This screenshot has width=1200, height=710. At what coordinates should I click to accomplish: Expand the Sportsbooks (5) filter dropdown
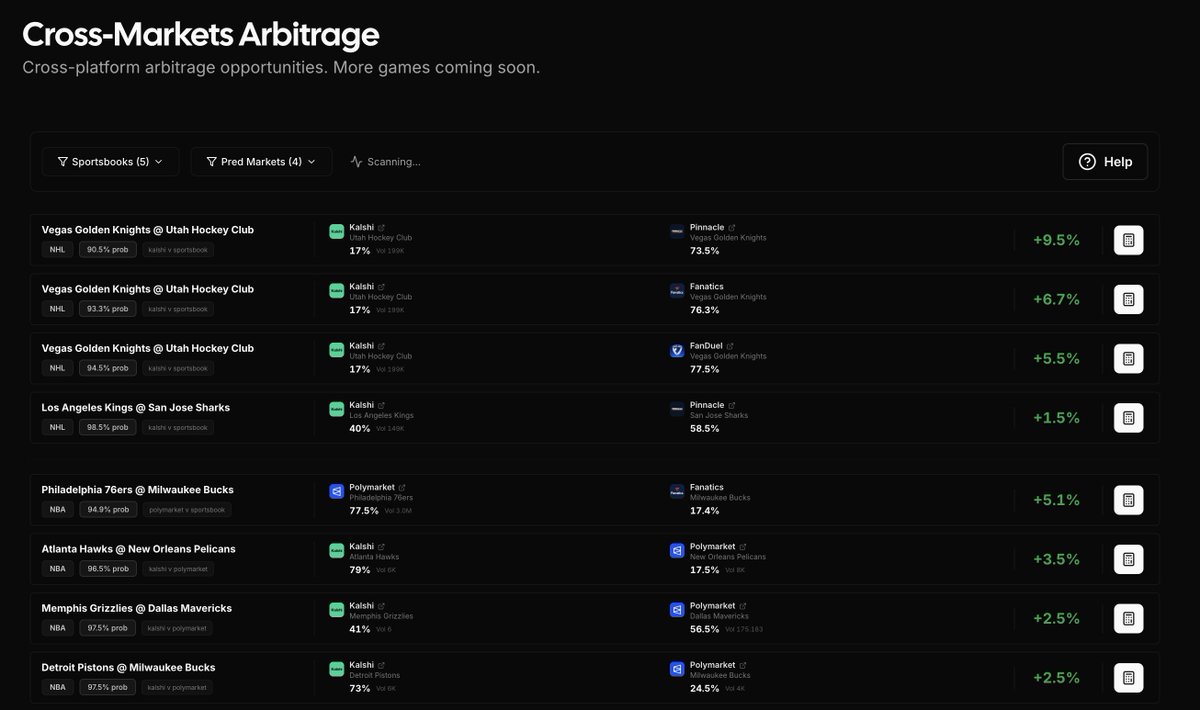(110, 162)
